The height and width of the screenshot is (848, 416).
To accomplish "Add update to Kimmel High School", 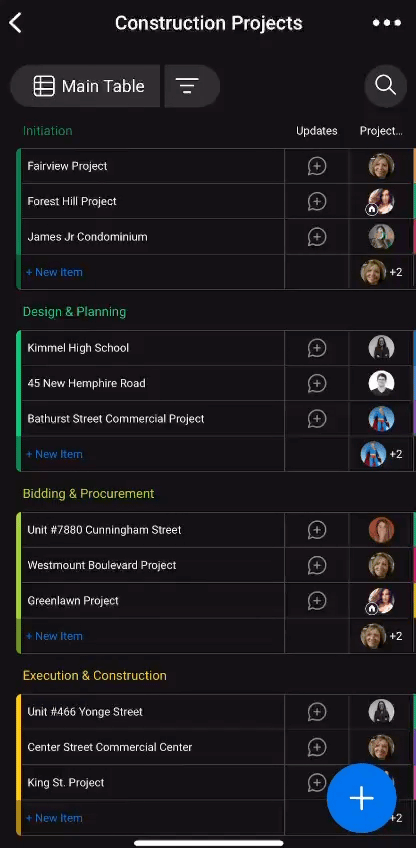I will click(x=317, y=348).
